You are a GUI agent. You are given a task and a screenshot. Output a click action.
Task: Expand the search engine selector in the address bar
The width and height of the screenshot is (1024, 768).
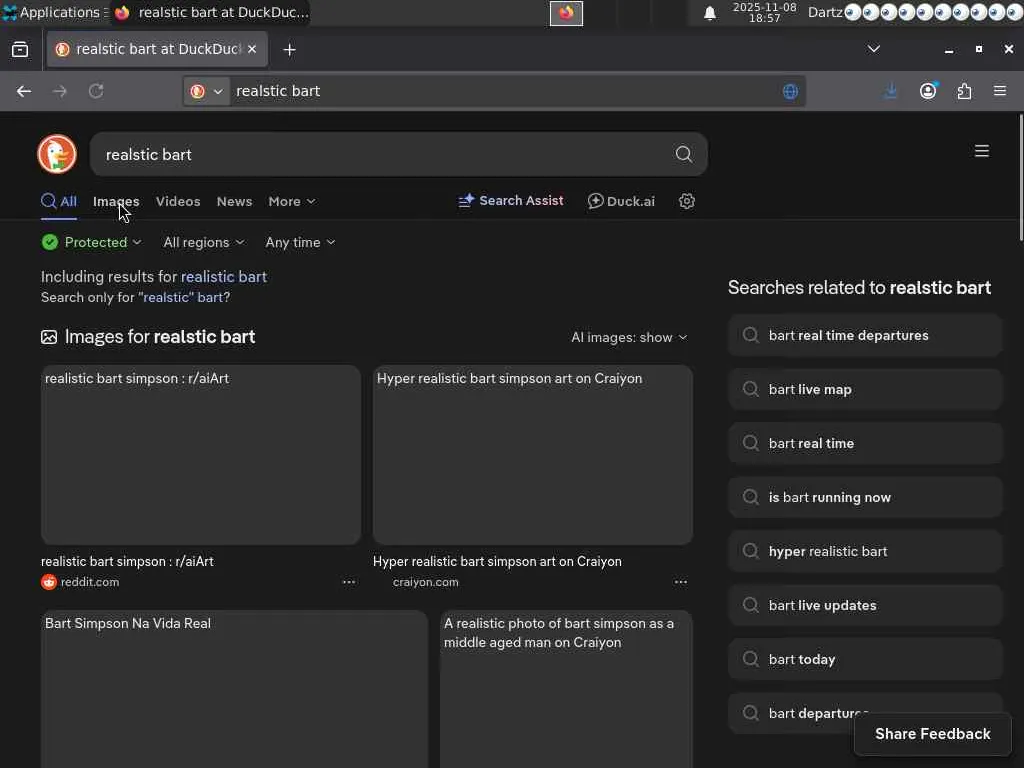pyautogui.click(x=207, y=91)
